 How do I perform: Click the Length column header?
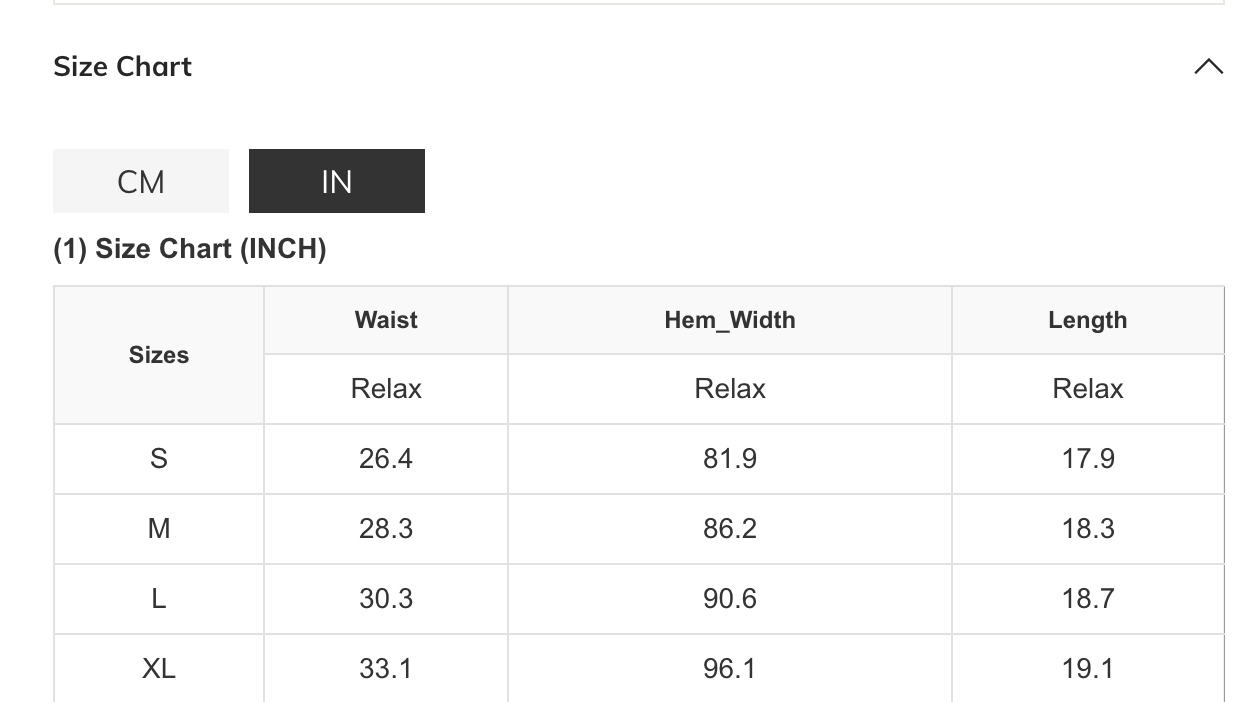point(1087,320)
